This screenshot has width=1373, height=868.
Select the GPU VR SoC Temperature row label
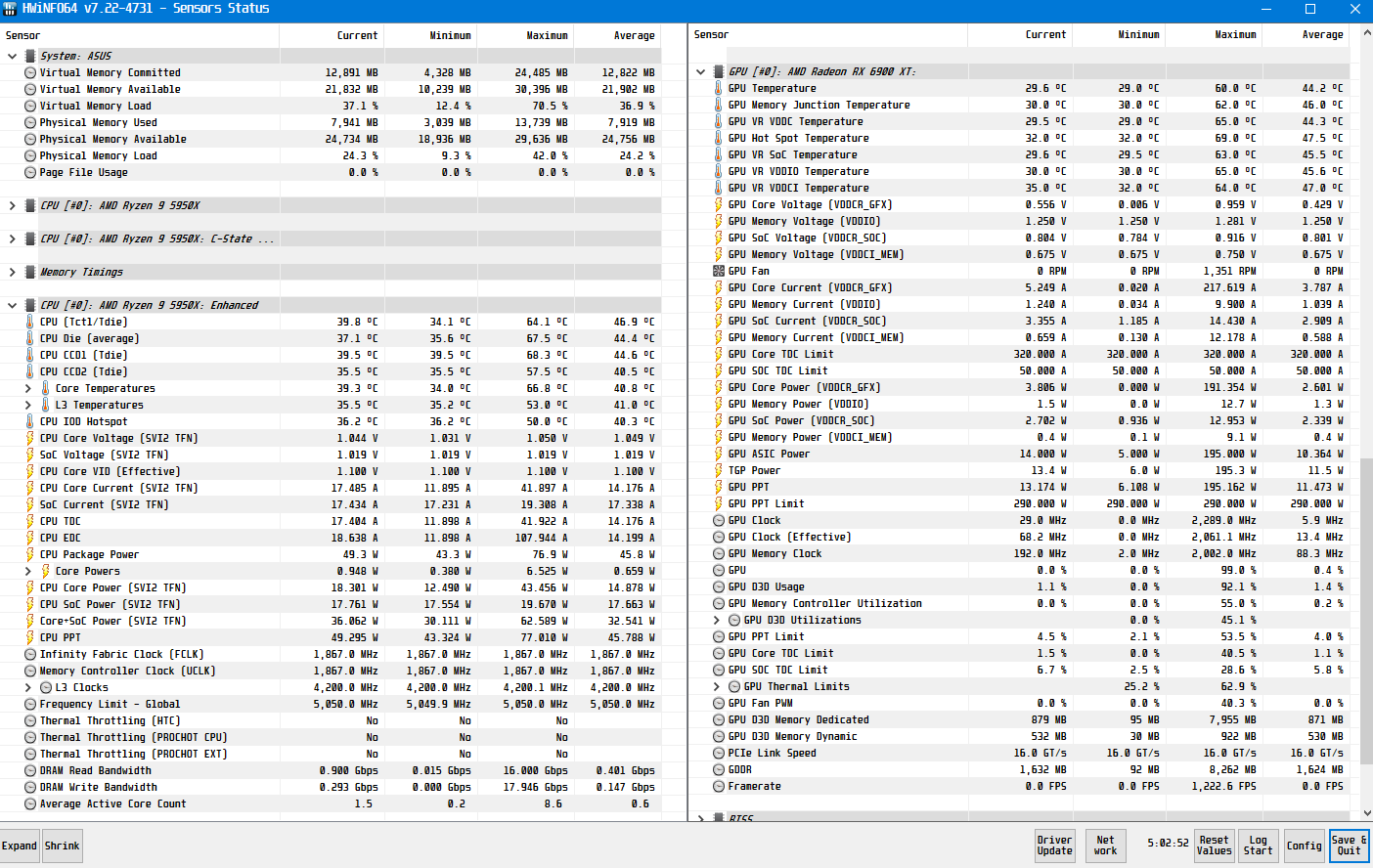792,154
